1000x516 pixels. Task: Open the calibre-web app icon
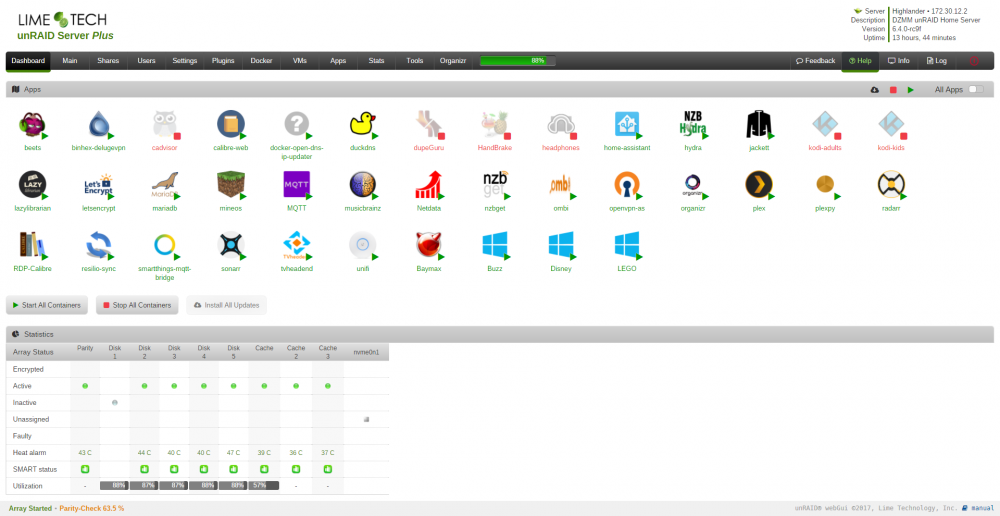(230, 124)
